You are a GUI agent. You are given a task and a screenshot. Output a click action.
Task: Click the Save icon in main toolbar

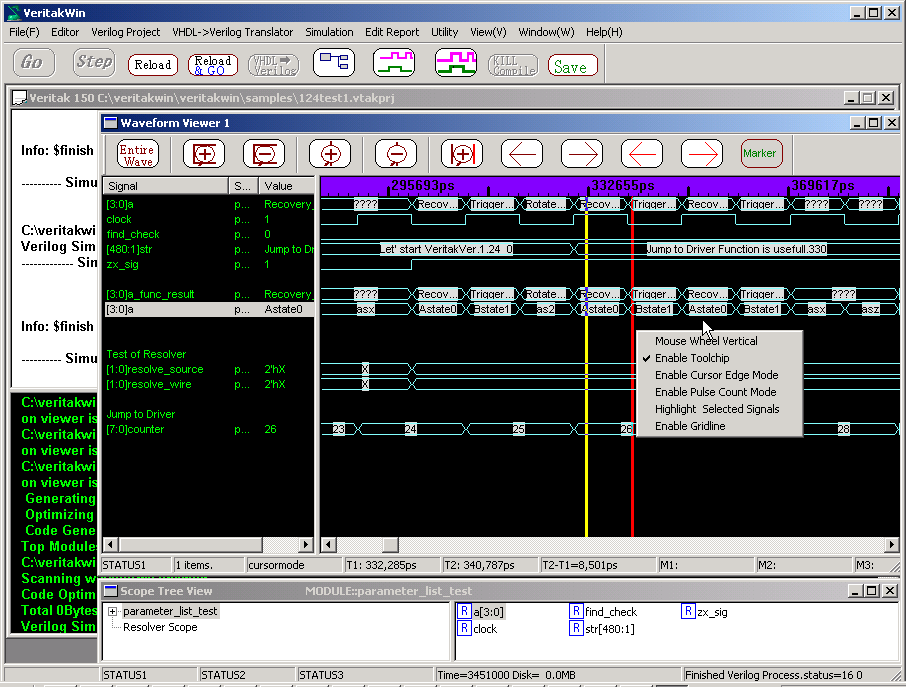coord(571,67)
